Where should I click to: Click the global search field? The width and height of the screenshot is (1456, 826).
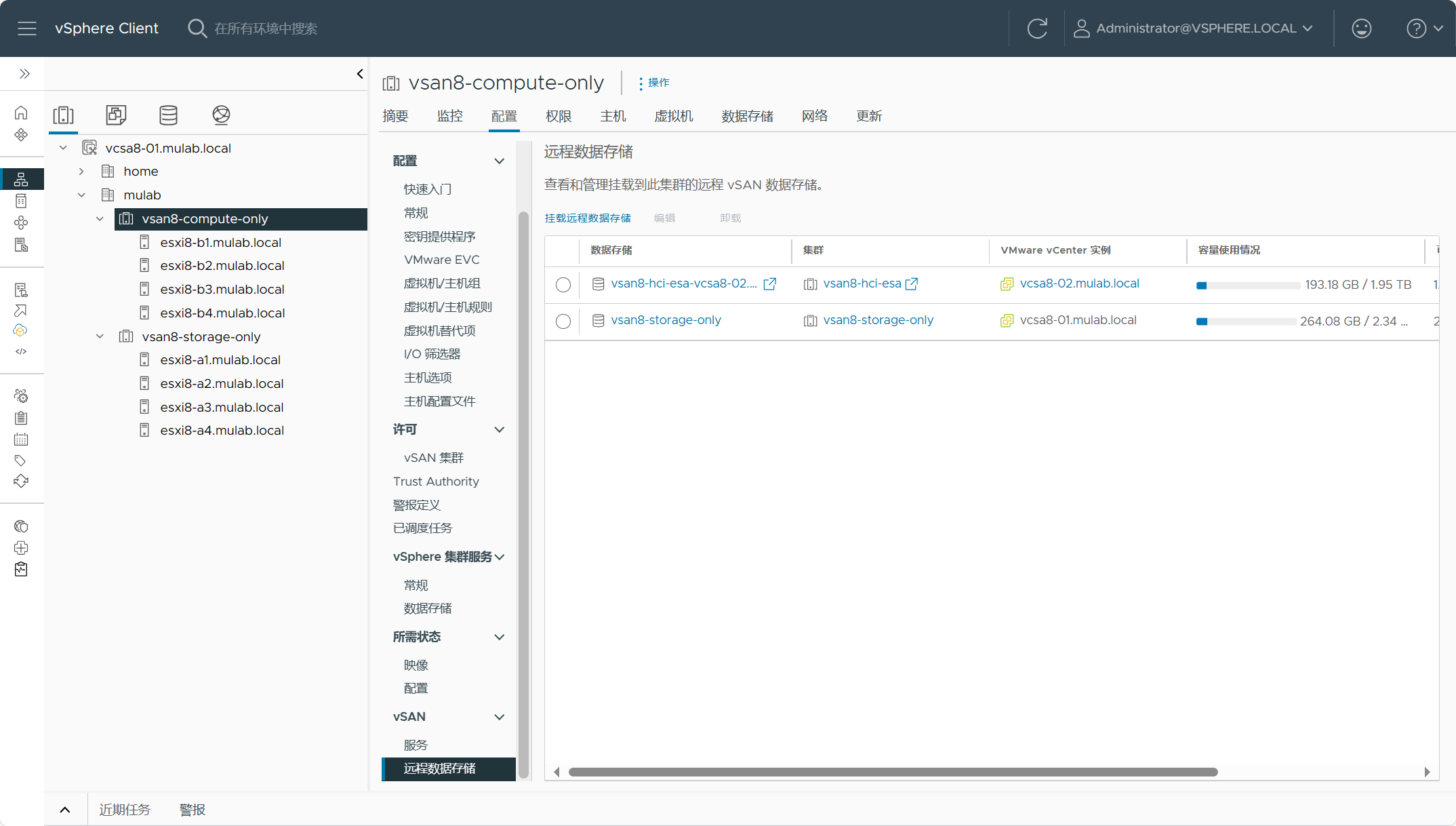(x=266, y=28)
